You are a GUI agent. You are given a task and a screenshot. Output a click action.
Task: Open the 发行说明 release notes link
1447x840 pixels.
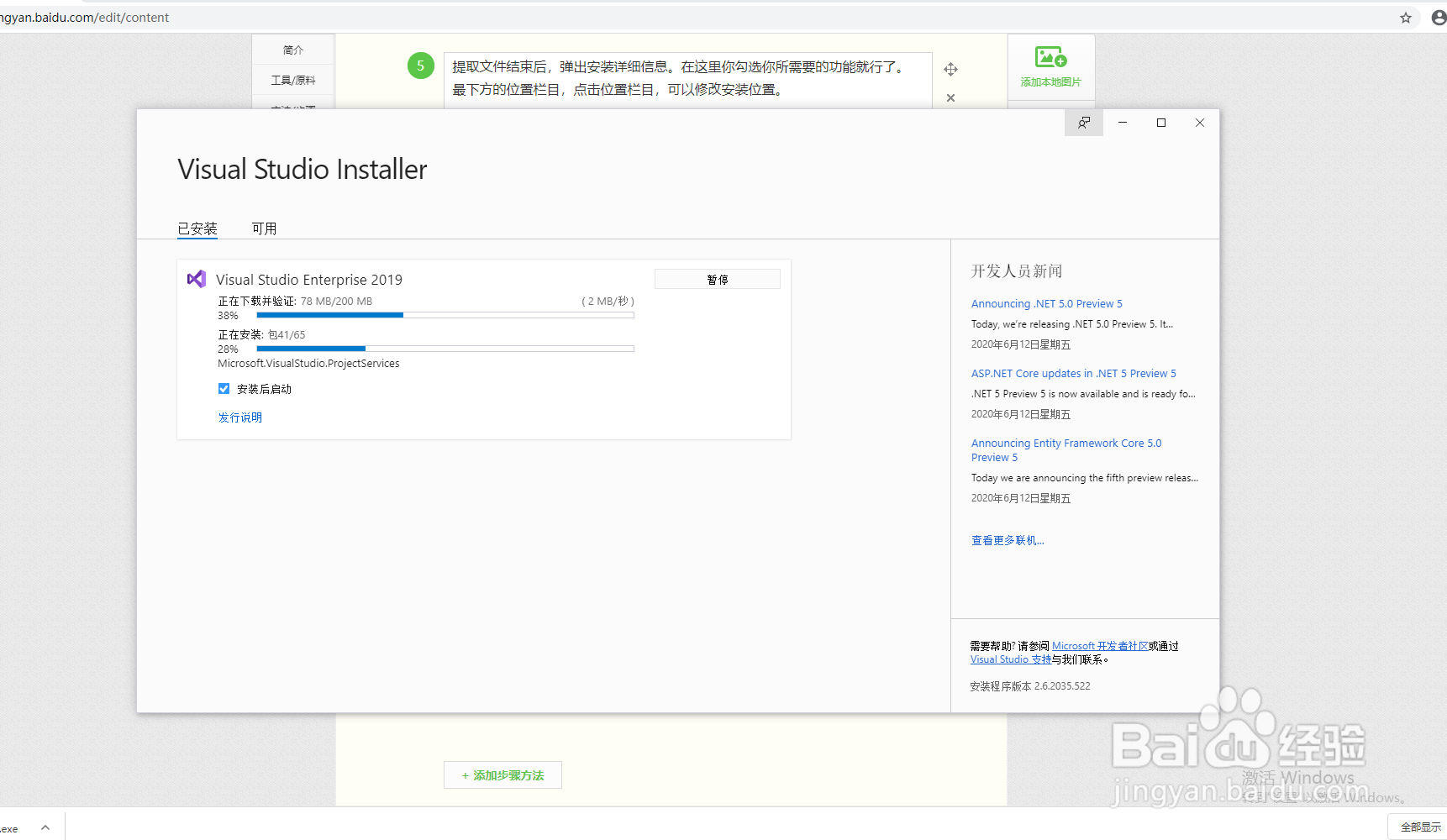click(240, 417)
